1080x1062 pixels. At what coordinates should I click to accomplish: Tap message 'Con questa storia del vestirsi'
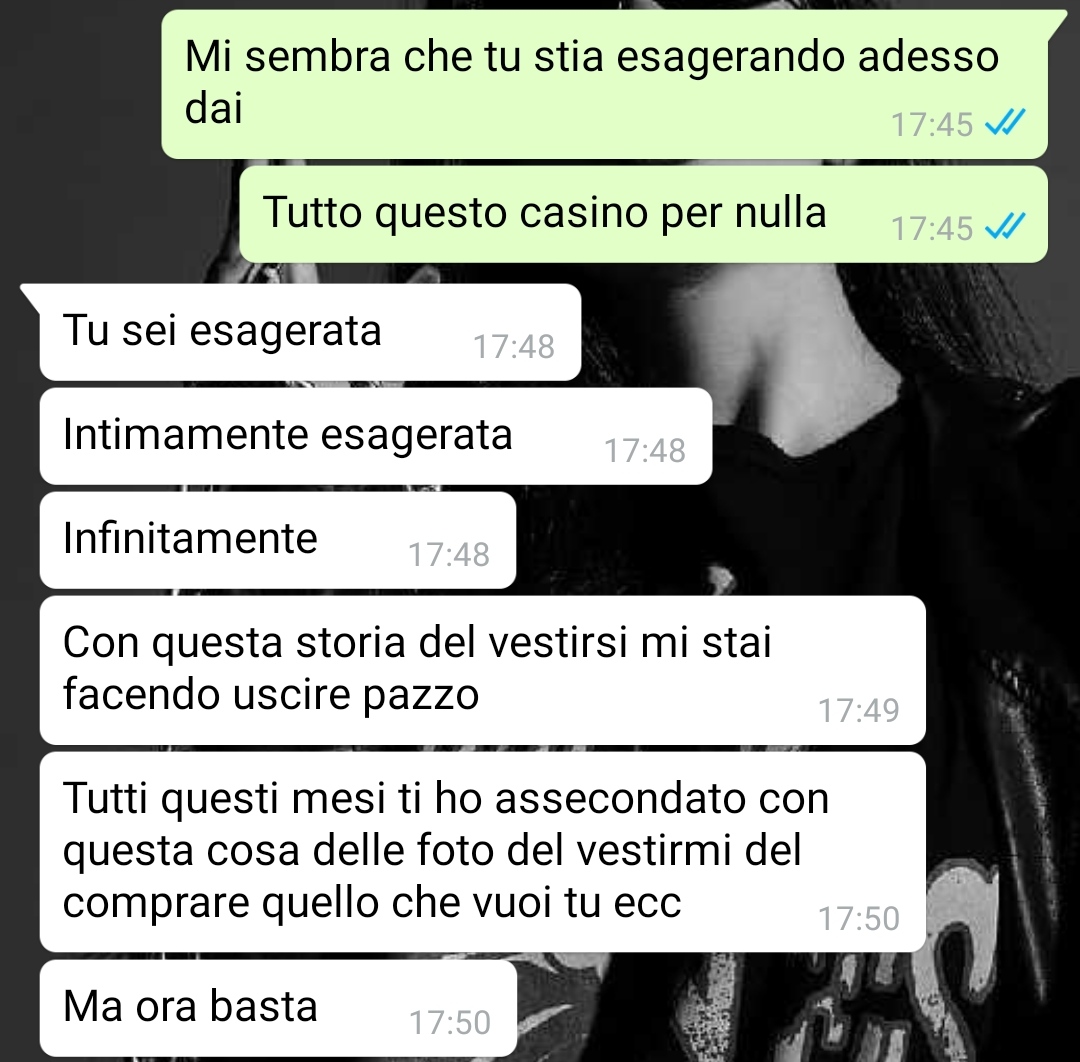click(482, 670)
